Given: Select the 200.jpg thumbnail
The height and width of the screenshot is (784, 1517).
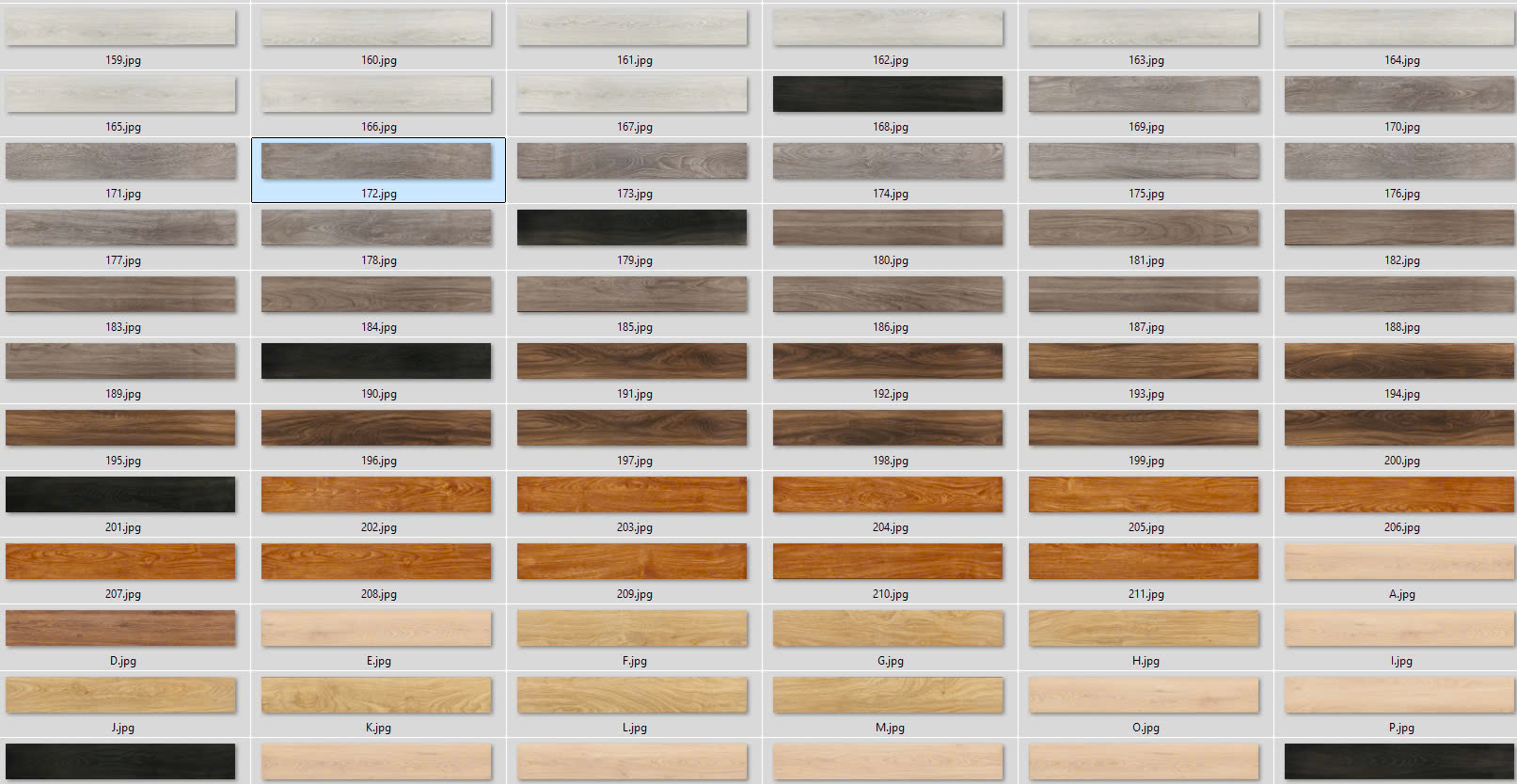Looking at the screenshot, I should point(1399,428).
